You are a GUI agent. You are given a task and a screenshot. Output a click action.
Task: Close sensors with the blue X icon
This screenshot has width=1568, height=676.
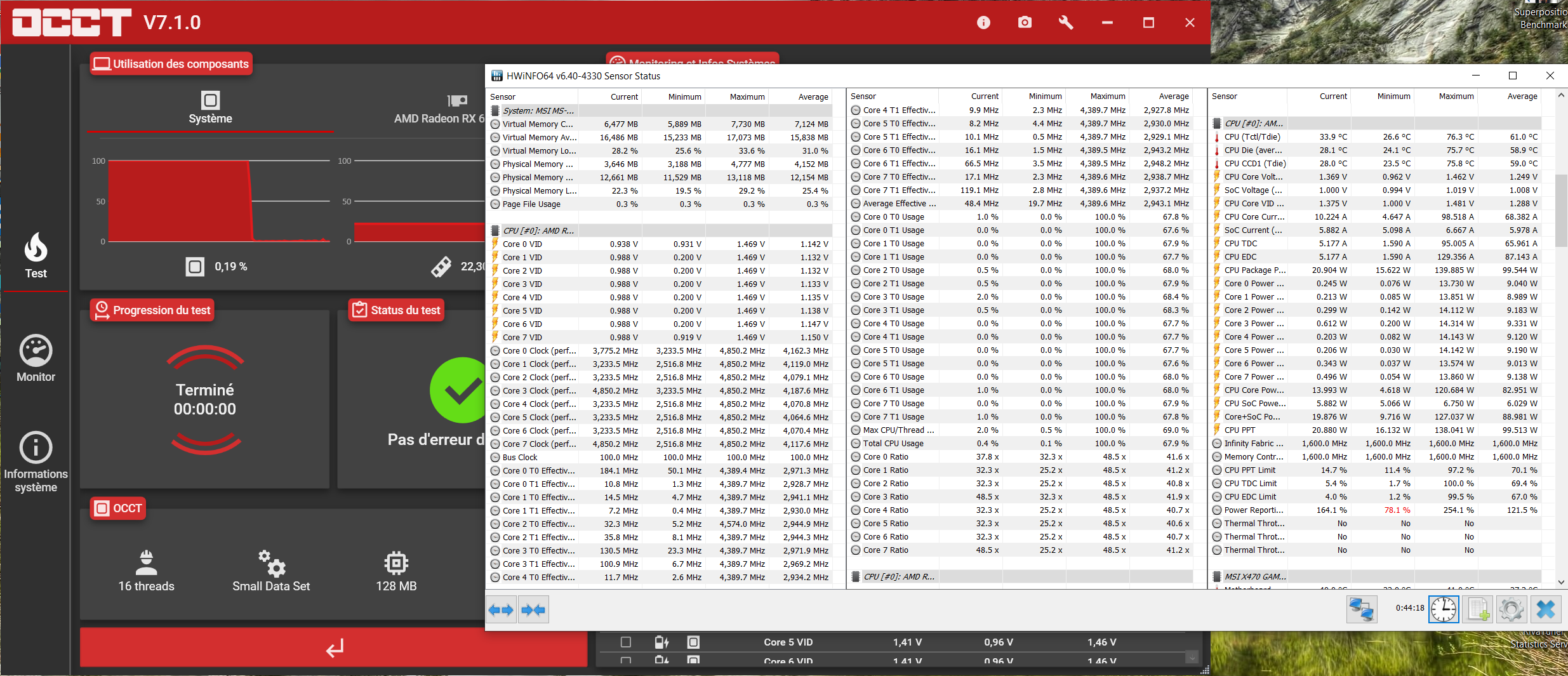coord(1546,609)
